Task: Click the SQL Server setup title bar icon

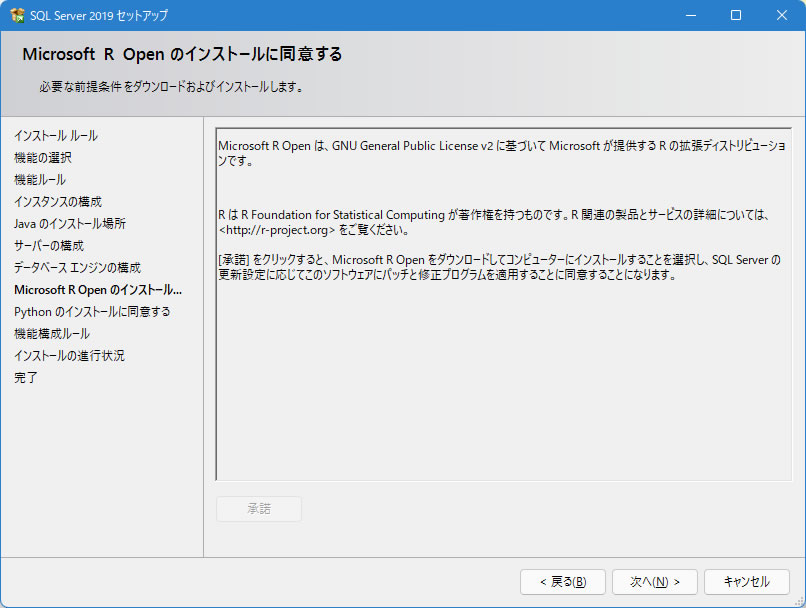Action: click(x=17, y=15)
